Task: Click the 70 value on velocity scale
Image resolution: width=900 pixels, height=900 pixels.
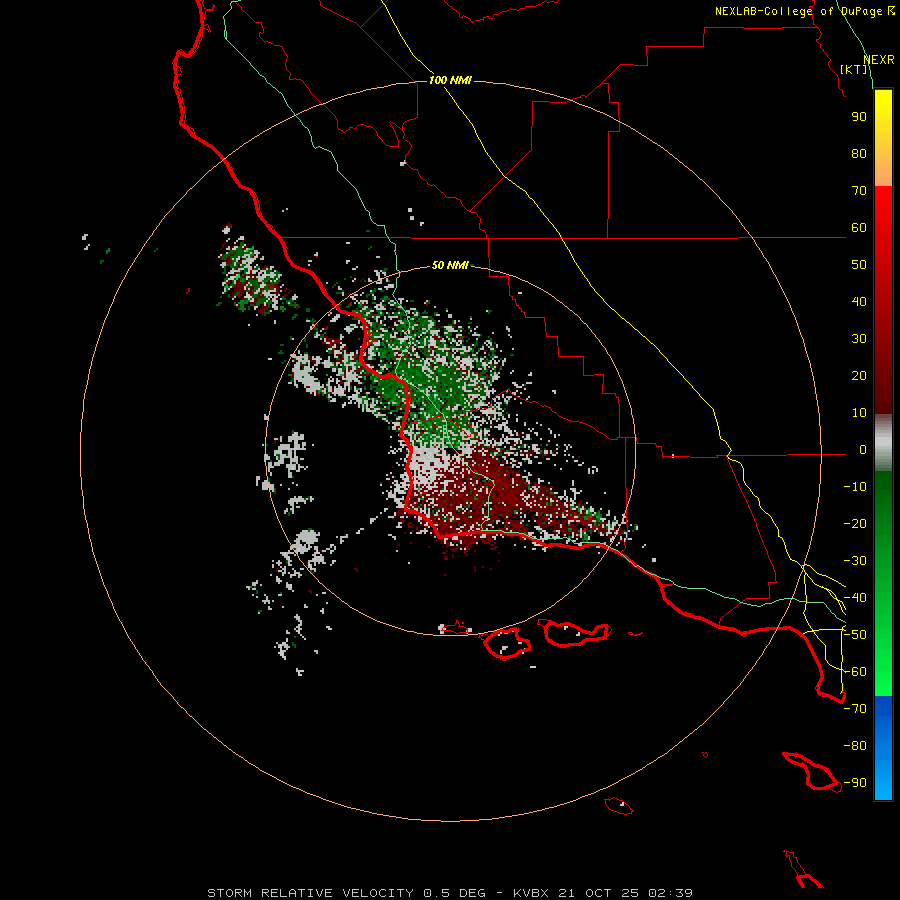Action: [x=859, y=191]
